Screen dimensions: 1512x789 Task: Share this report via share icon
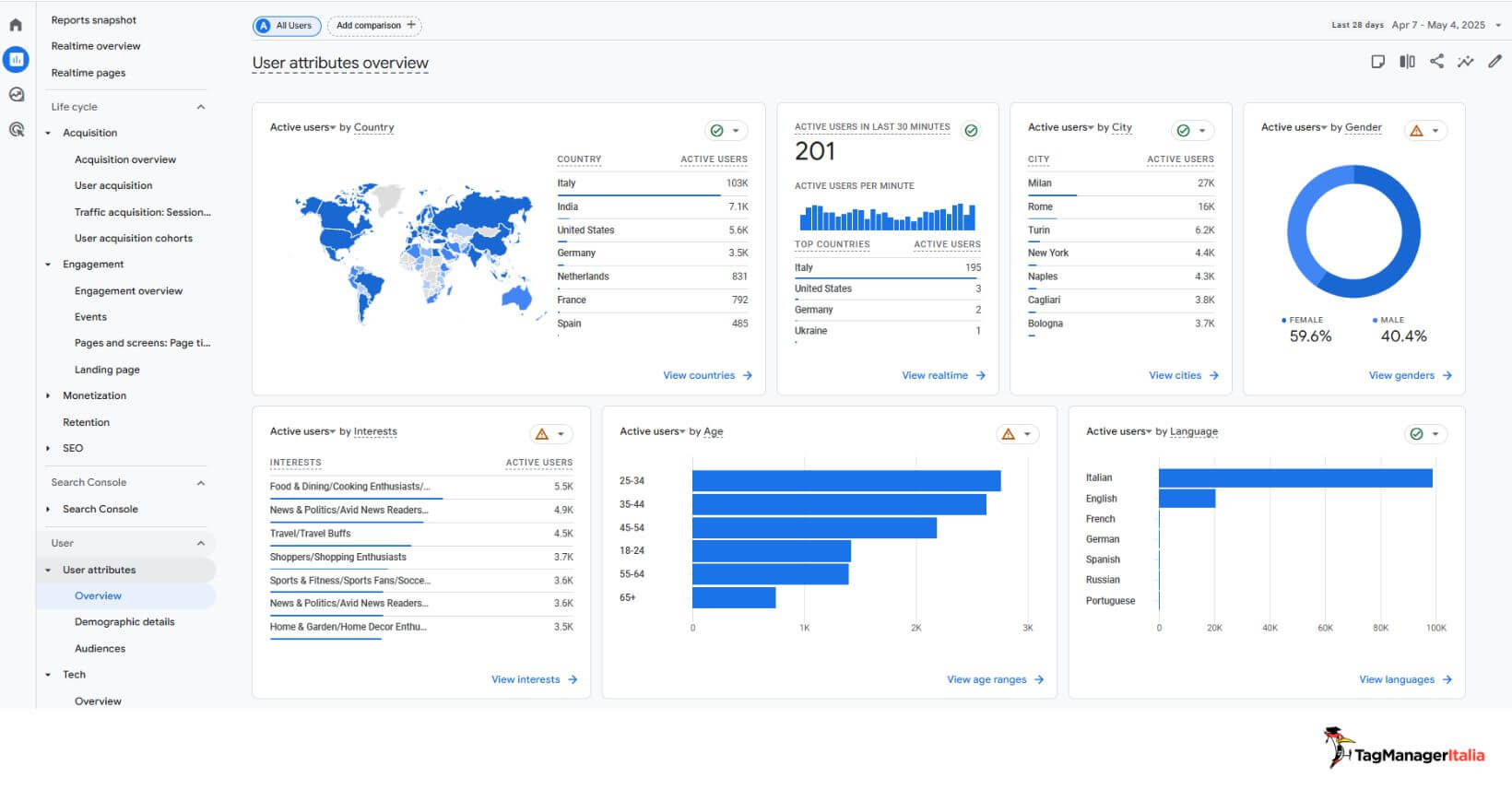click(x=1436, y=62)
